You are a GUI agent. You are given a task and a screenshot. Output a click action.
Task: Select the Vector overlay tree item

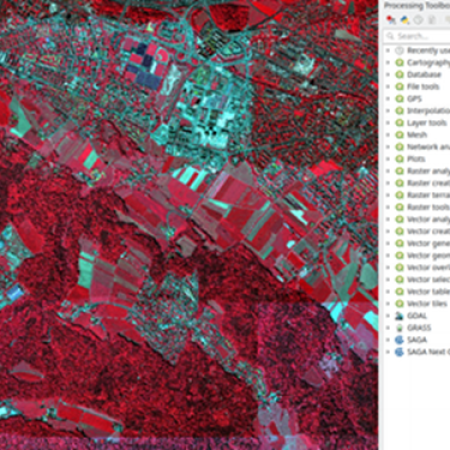coord(428,267)
